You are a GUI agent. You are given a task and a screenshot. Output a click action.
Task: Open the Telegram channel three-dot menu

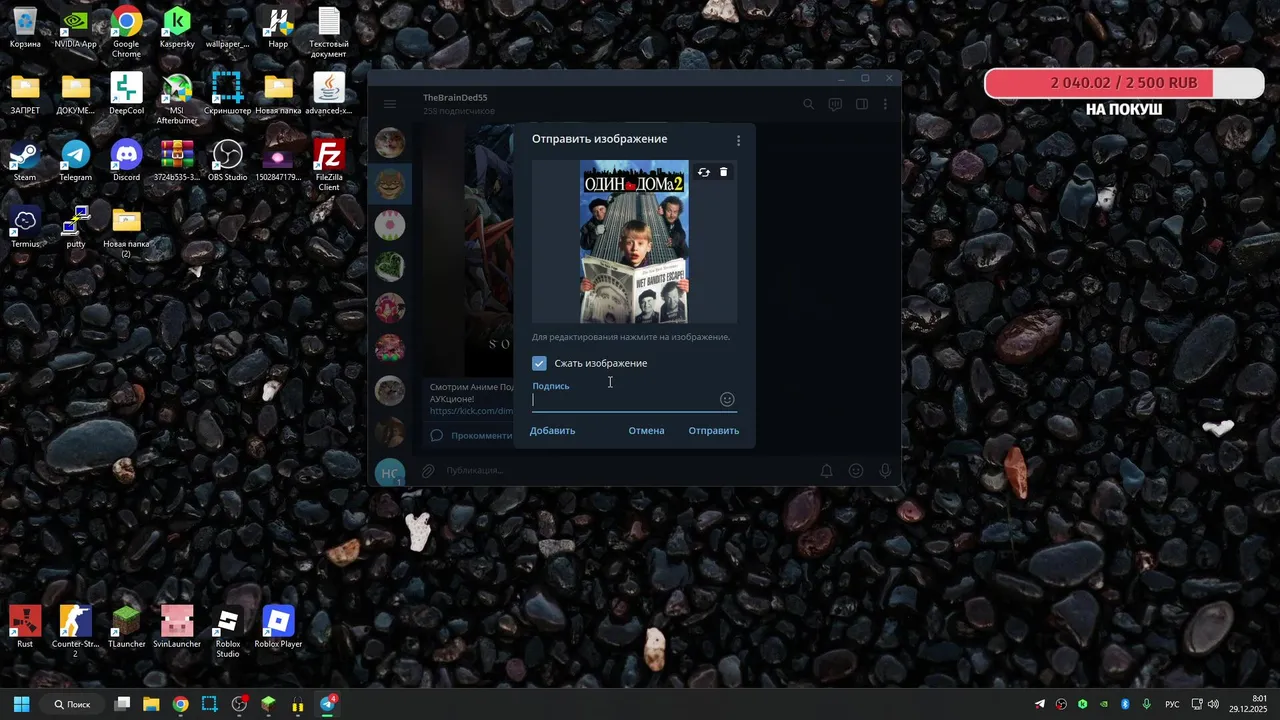[x=886, y=104]
